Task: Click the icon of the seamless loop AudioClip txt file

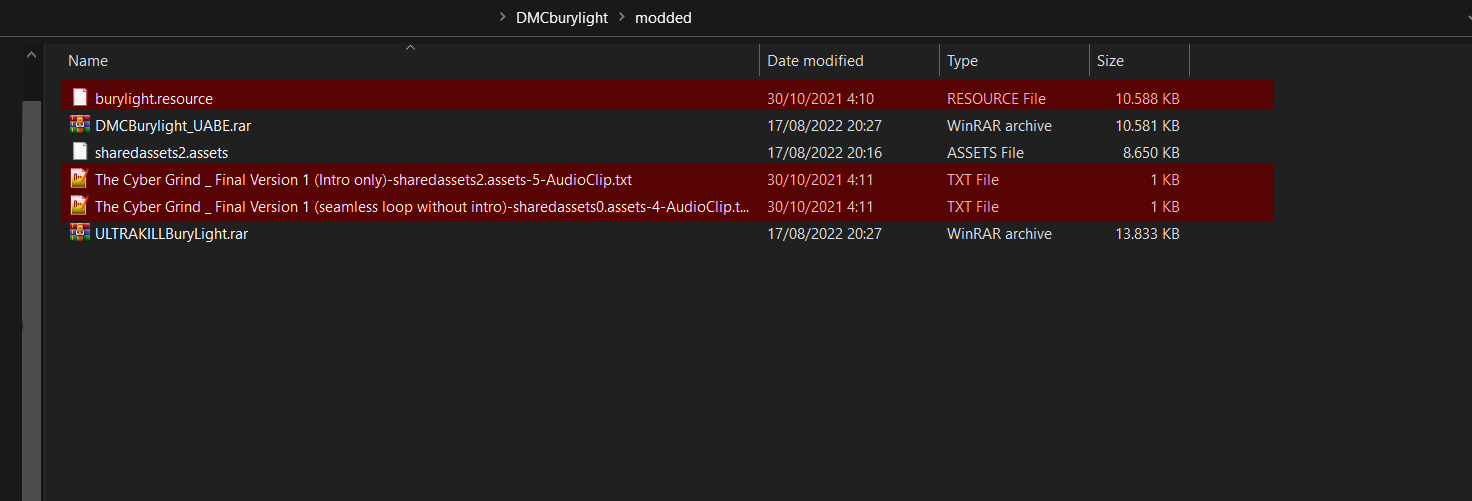Action: coord(80,206)
